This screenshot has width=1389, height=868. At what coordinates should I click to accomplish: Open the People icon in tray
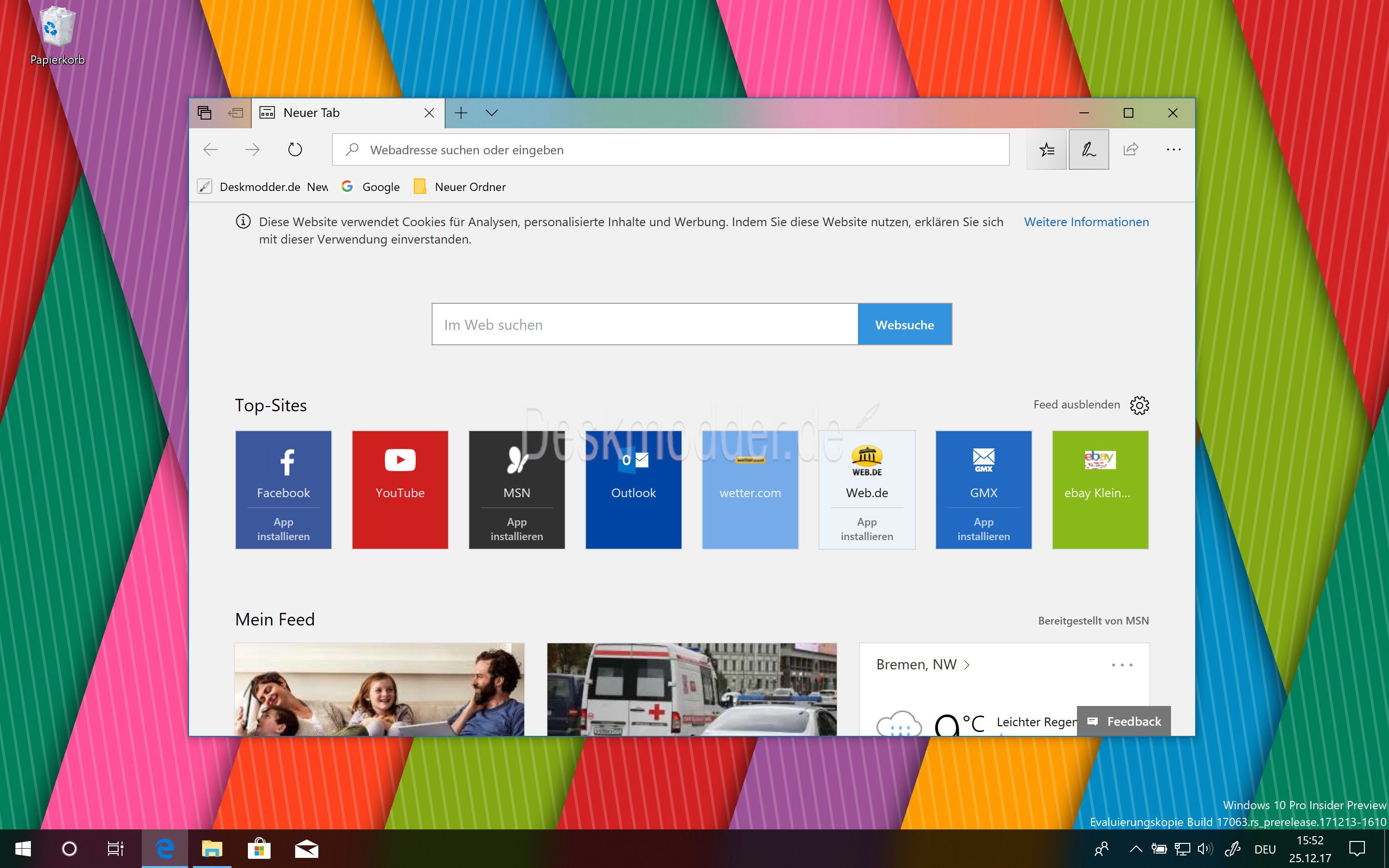point(1102,849)
